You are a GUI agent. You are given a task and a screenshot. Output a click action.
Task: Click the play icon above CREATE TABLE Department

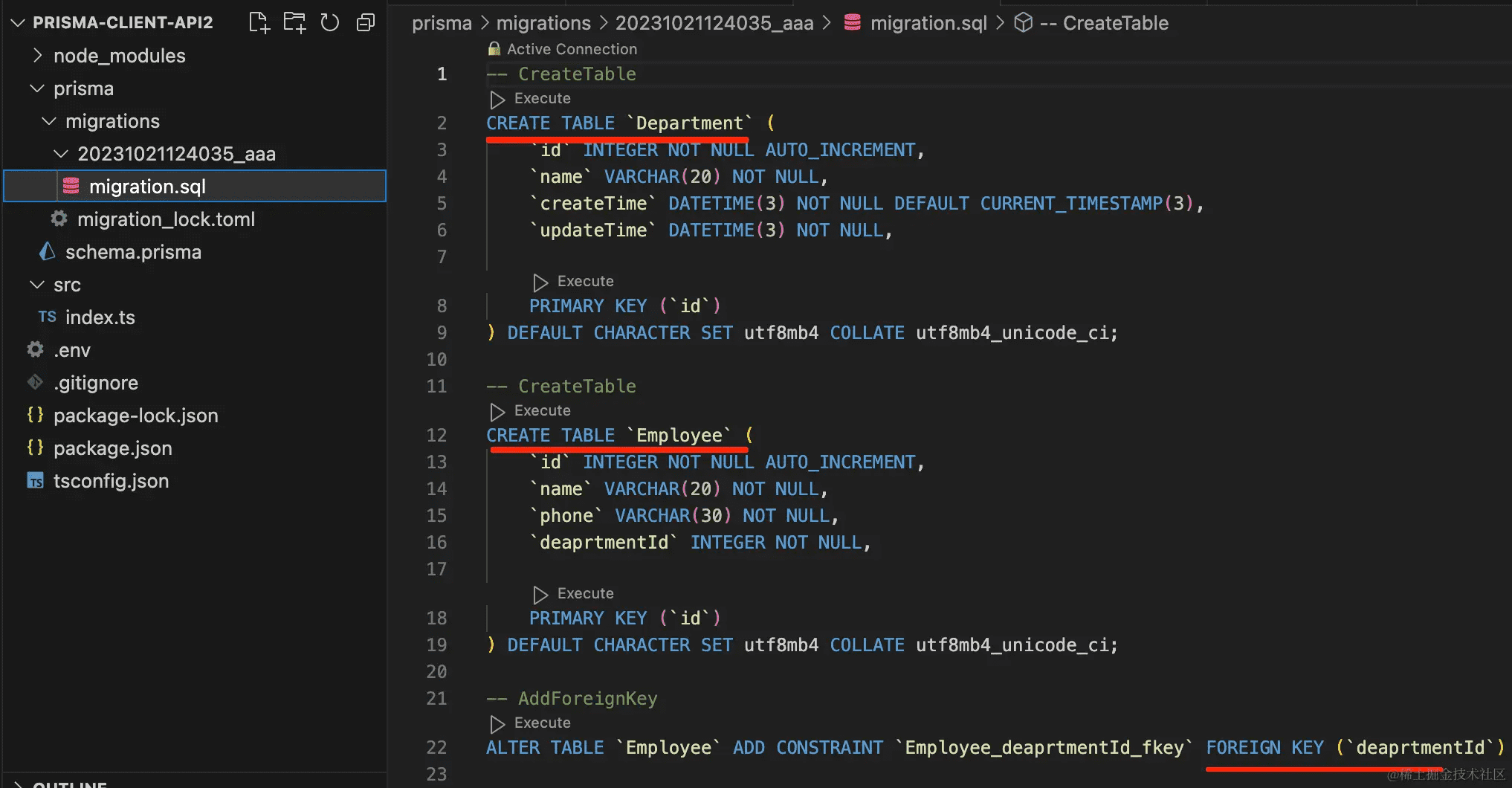[497, 99]
